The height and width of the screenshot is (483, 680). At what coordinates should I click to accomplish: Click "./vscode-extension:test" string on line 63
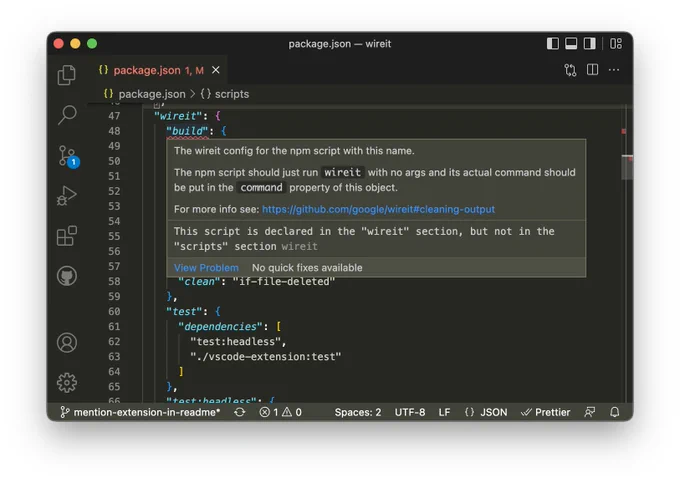click(265, 357)
